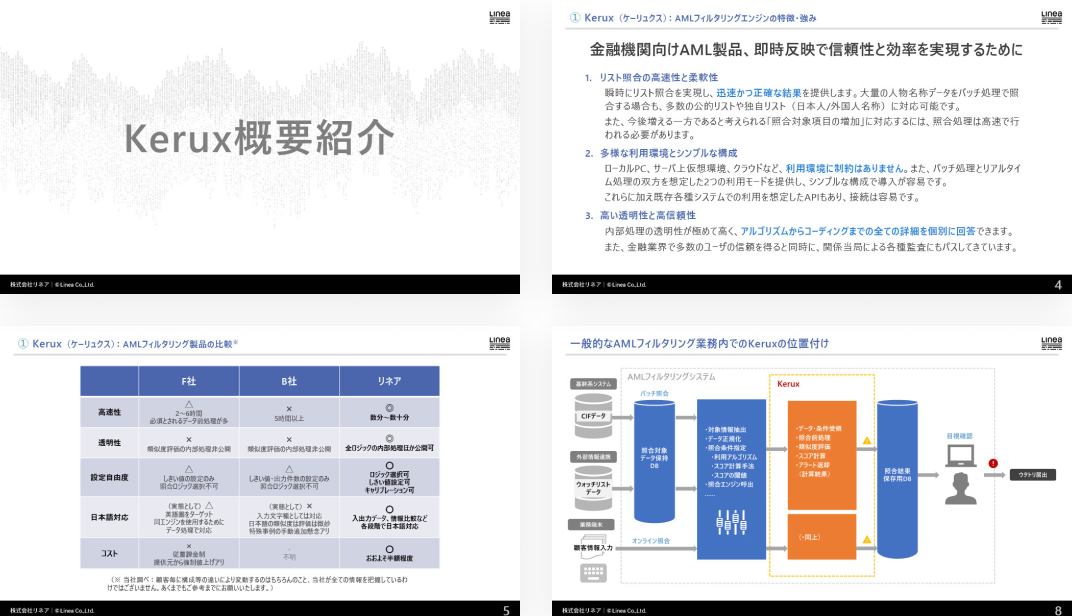The width and height of the screenshot is (1072, 616).
Task: Click the 顧客情報入力 label
Action: pos(593,548)
